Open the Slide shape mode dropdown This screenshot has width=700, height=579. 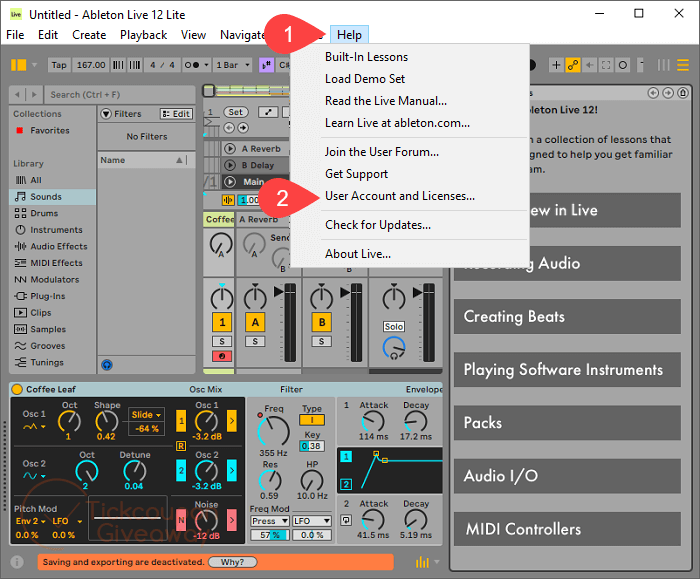click(x=146, y=415)
